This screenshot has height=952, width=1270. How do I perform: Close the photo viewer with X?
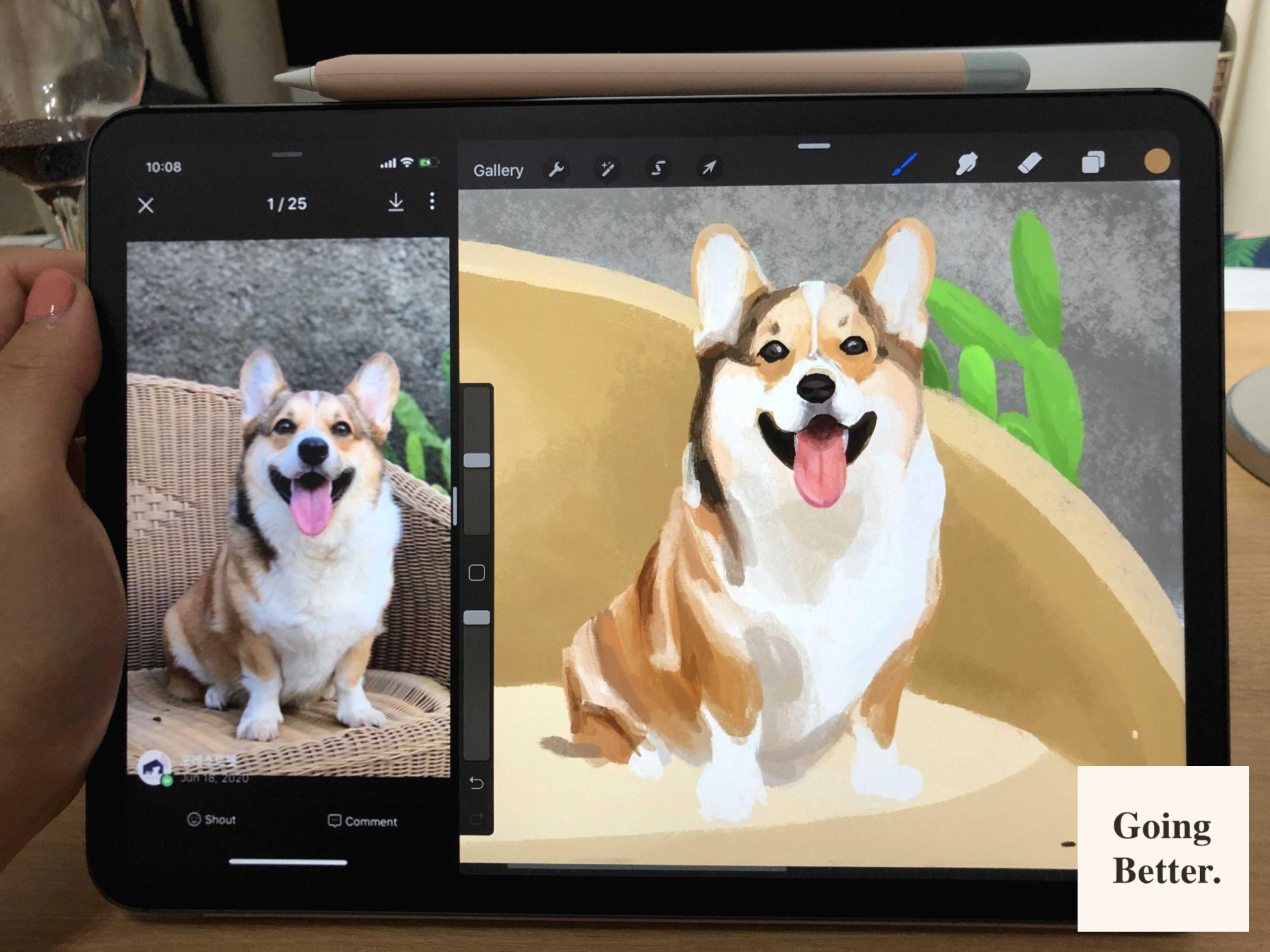pos(146,206)
